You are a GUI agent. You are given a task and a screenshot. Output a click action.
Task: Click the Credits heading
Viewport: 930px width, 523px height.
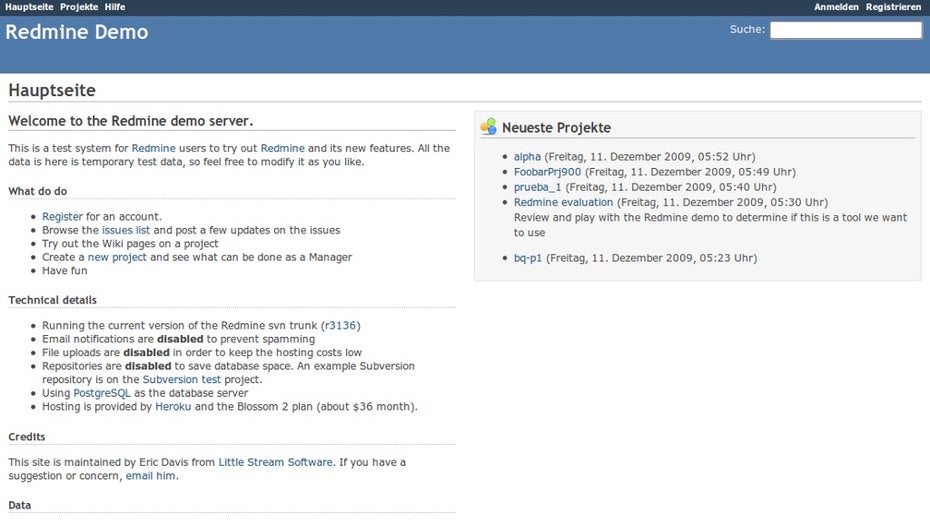(x=27, y=437)
